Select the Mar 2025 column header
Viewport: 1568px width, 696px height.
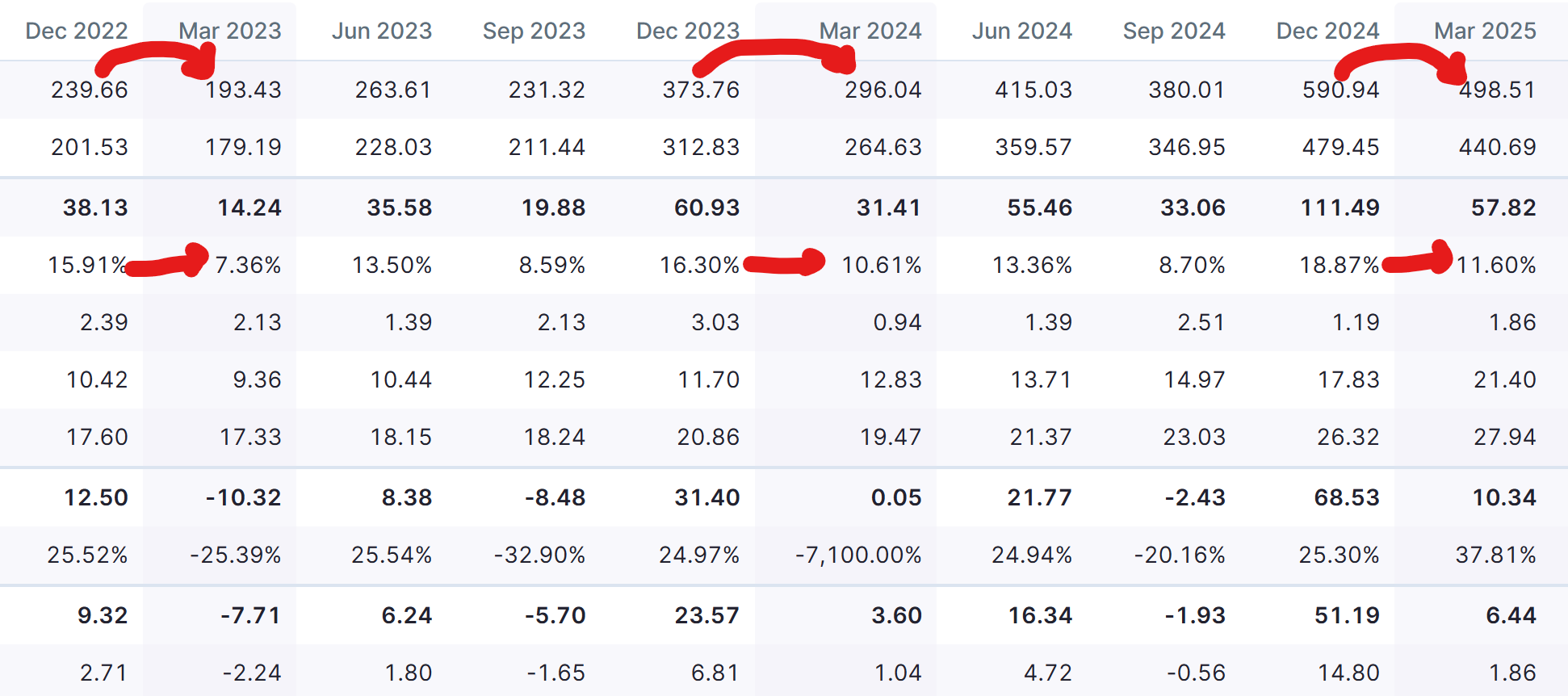1485,31
